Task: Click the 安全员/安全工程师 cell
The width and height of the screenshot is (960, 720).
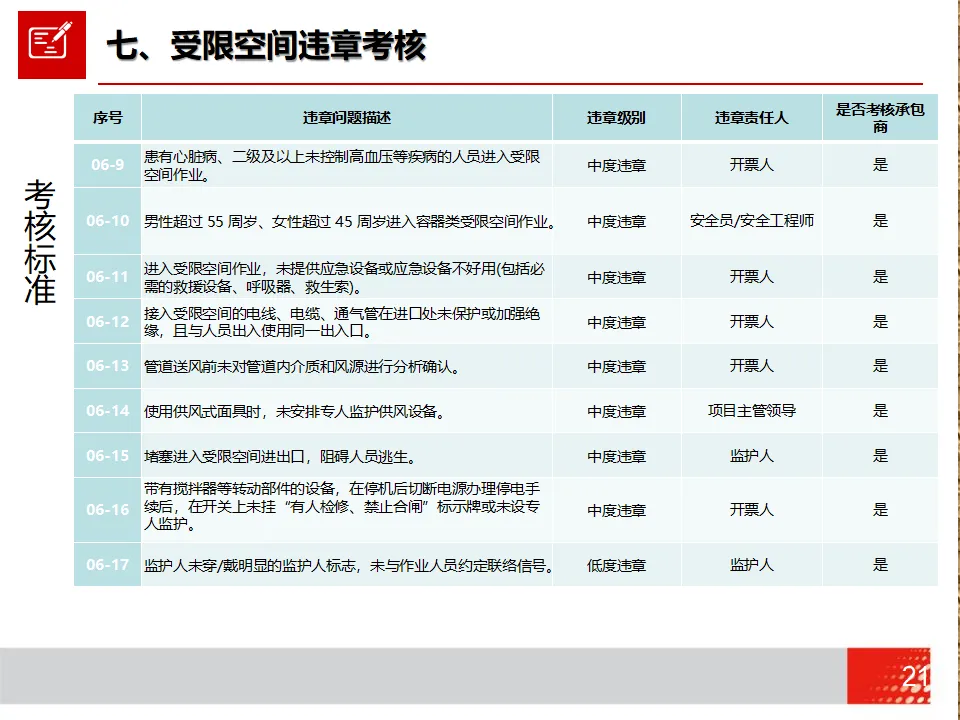Action: (x=752, y=220)
